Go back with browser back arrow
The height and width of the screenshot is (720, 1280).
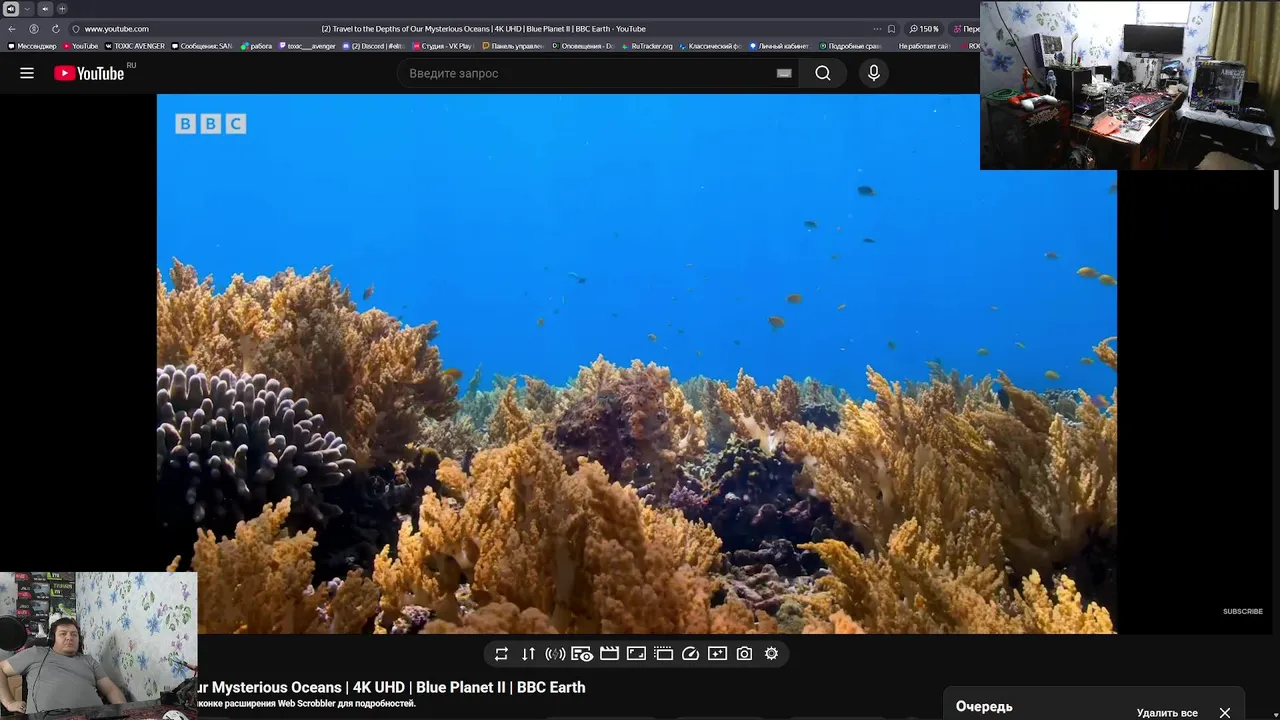pyautogui.click(x=12, y=29)
